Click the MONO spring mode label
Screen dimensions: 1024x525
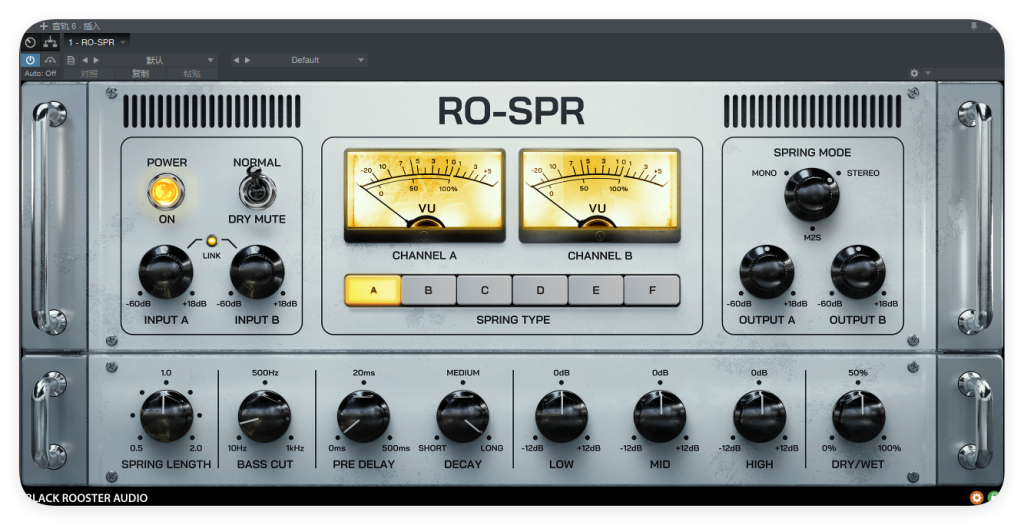[x=764, y=173]
